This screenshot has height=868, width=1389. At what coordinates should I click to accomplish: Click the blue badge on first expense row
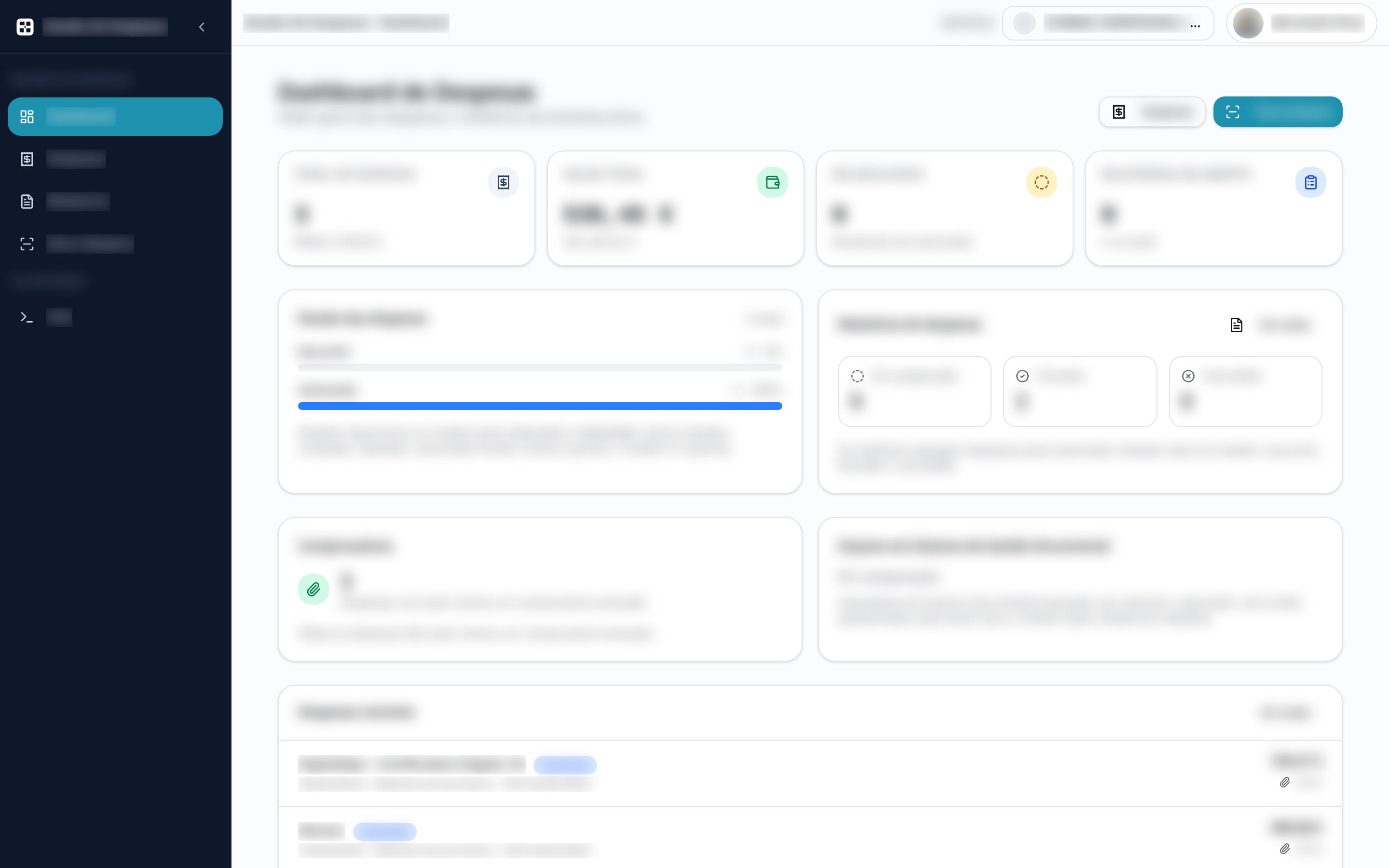(x=565, y=765)
